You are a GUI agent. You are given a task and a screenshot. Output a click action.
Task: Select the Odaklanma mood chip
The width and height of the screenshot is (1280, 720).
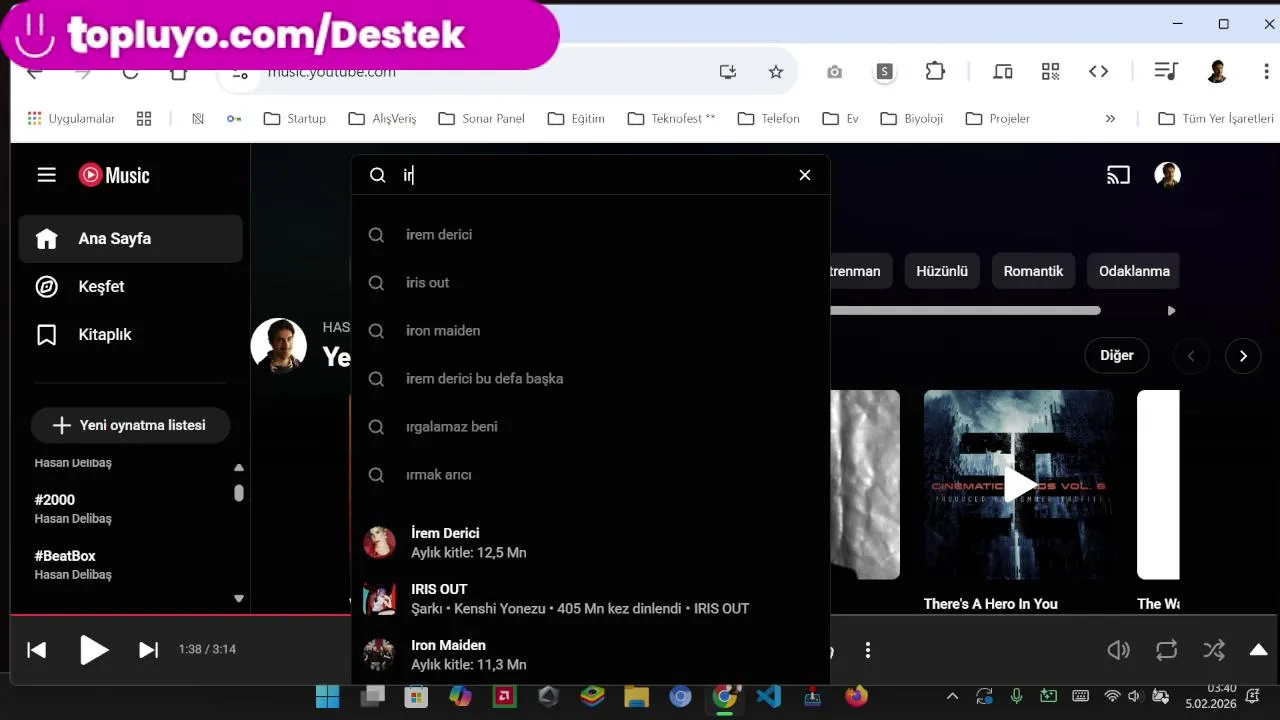point(1134,271)
